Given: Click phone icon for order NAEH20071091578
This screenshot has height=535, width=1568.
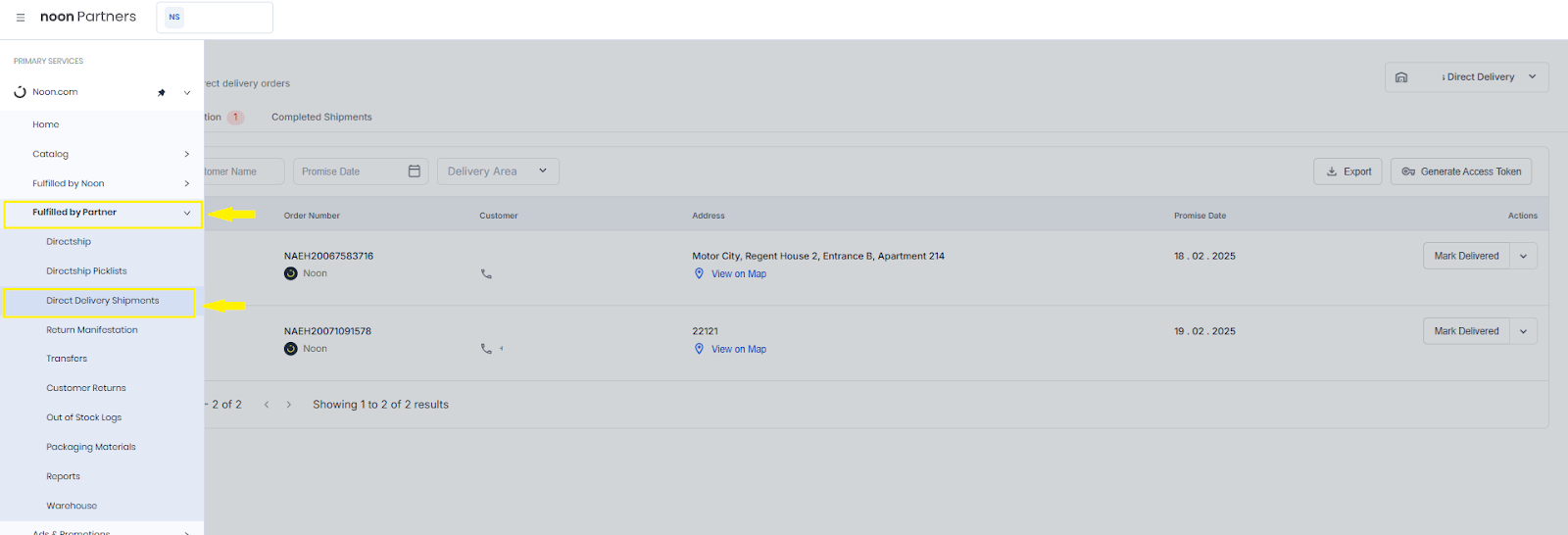Looking at the screenshot, I should click(486, 349).
